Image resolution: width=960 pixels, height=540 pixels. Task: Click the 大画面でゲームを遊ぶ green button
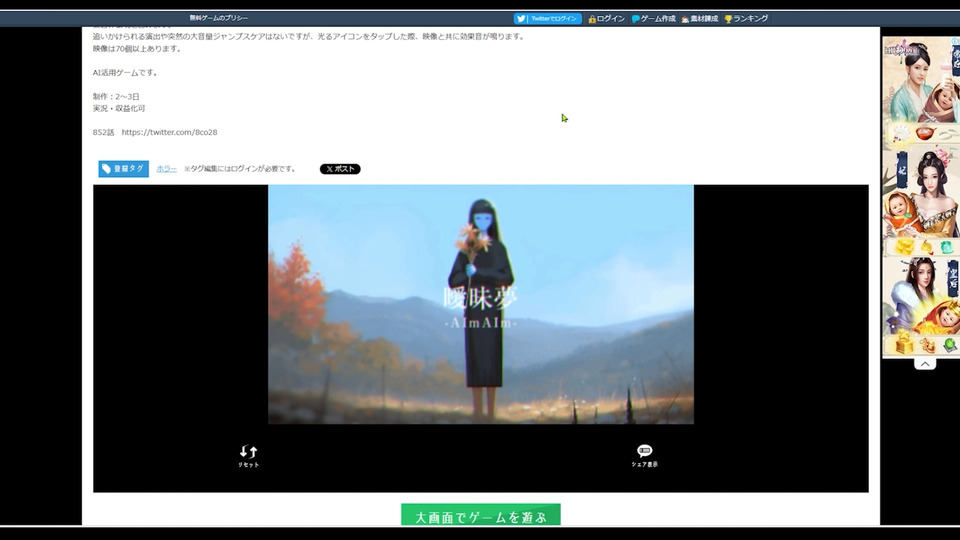tap(481, 516)
